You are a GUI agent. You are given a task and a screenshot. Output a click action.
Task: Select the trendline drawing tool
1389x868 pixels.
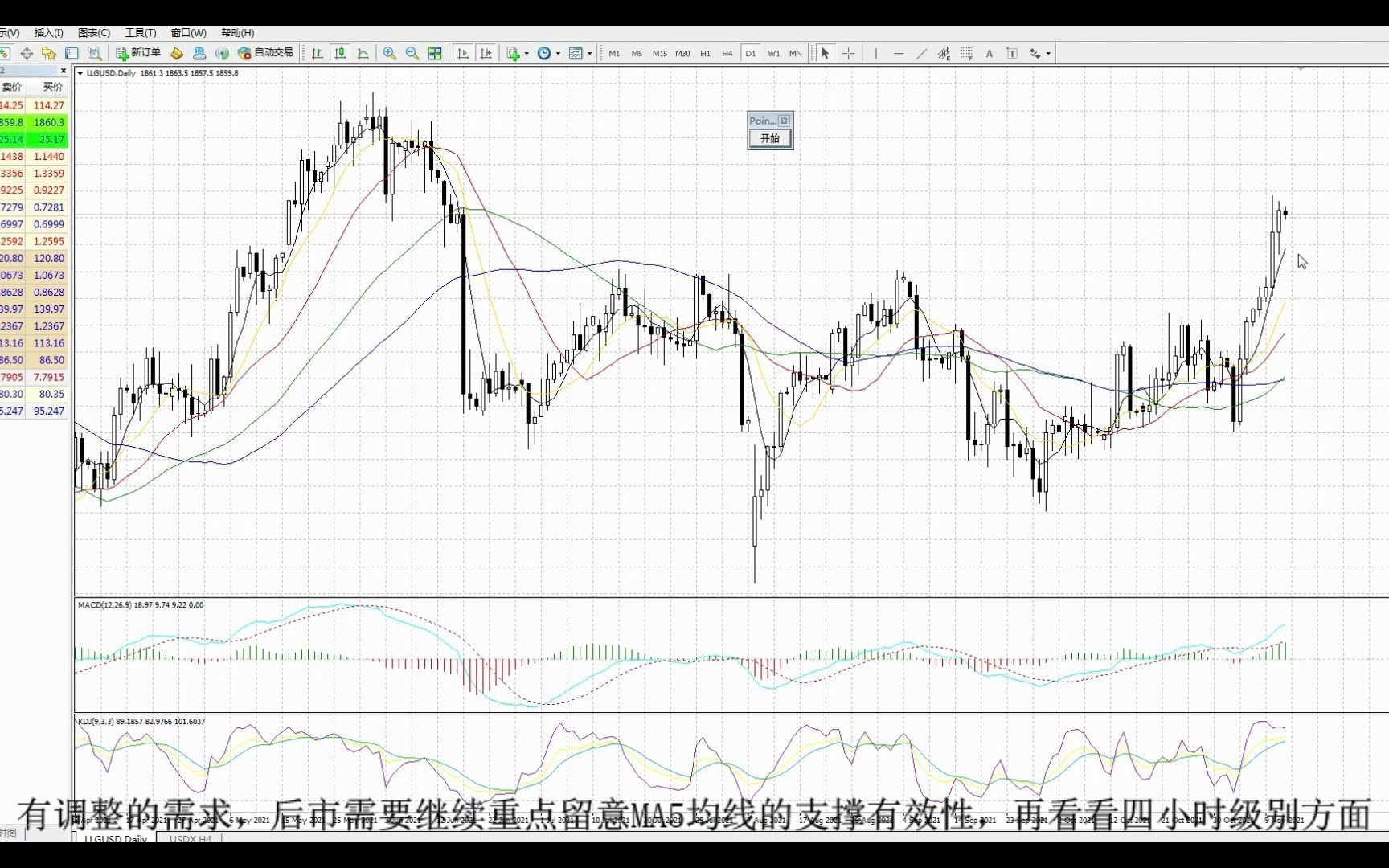tap(922, 53)
